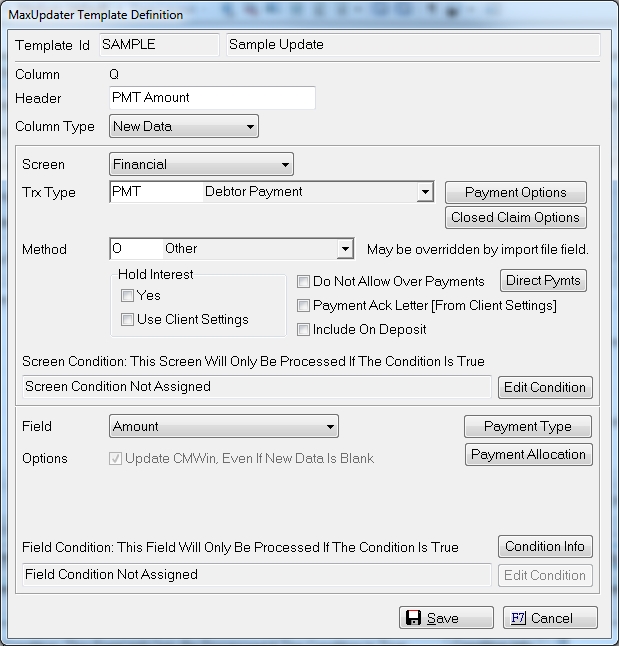Click the Payment Allocation button

pos(527,455)
